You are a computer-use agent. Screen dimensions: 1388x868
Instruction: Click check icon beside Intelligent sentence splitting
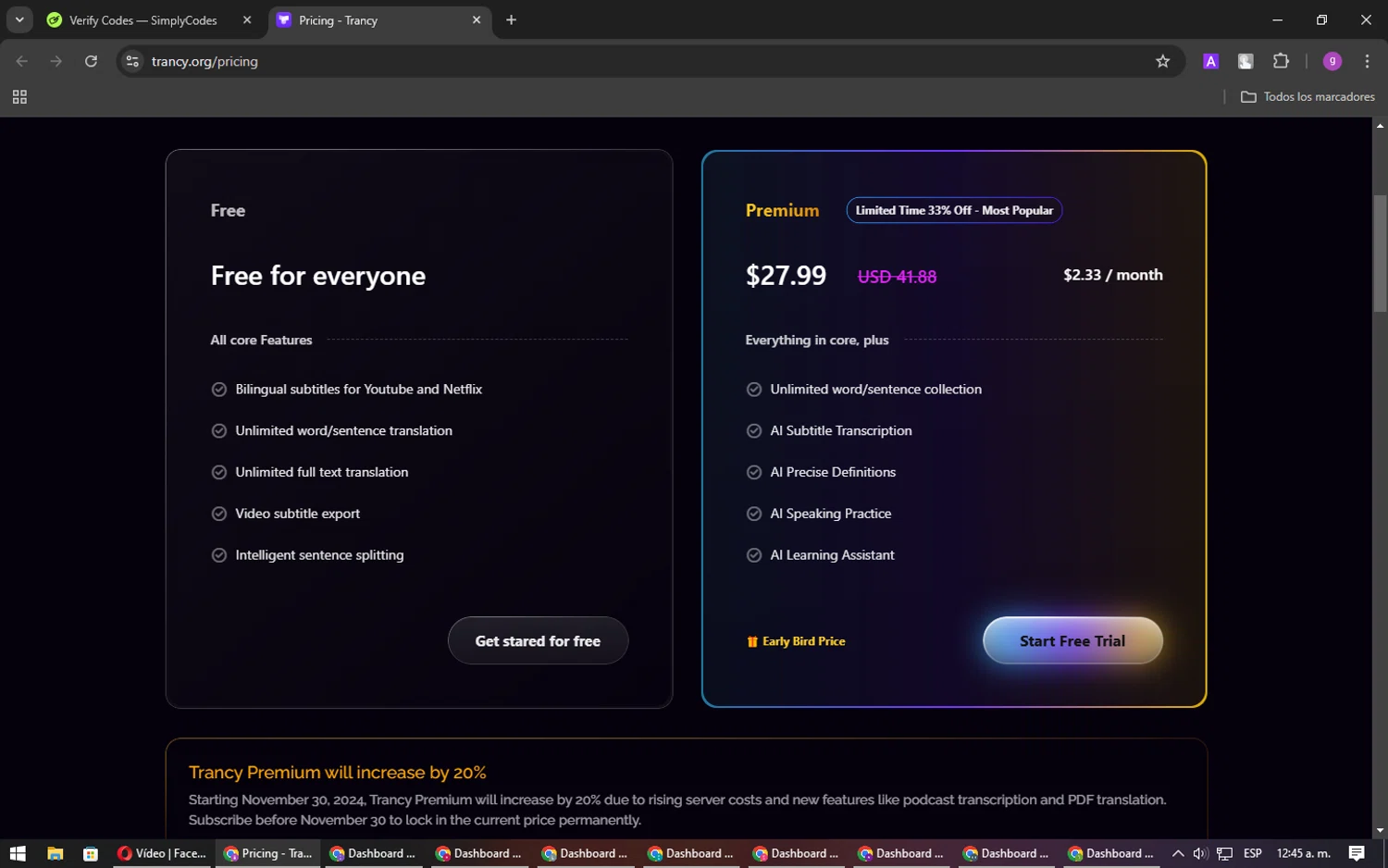[219, 555]
